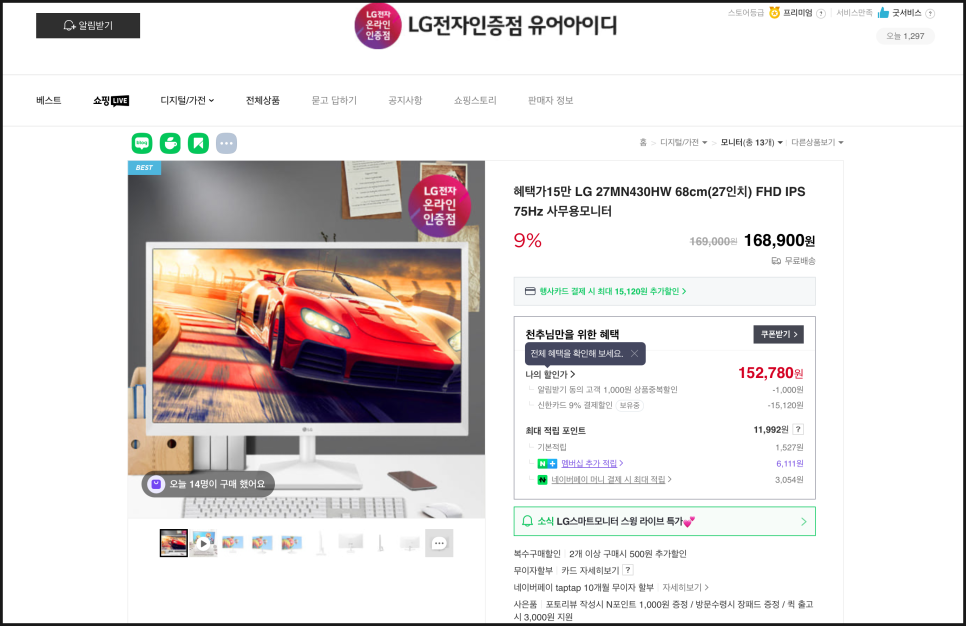Click 2개 이상 구매시 500원 추가할인 text

click(x=627, y=554)
